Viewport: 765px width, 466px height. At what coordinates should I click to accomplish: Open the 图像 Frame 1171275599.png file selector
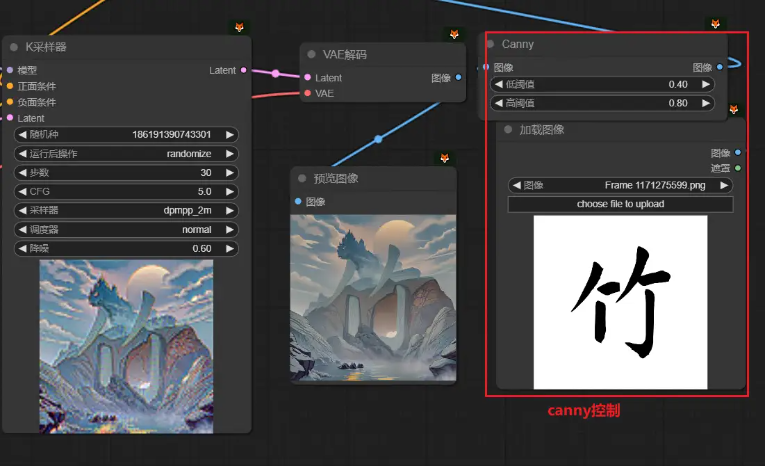[620, 185]
